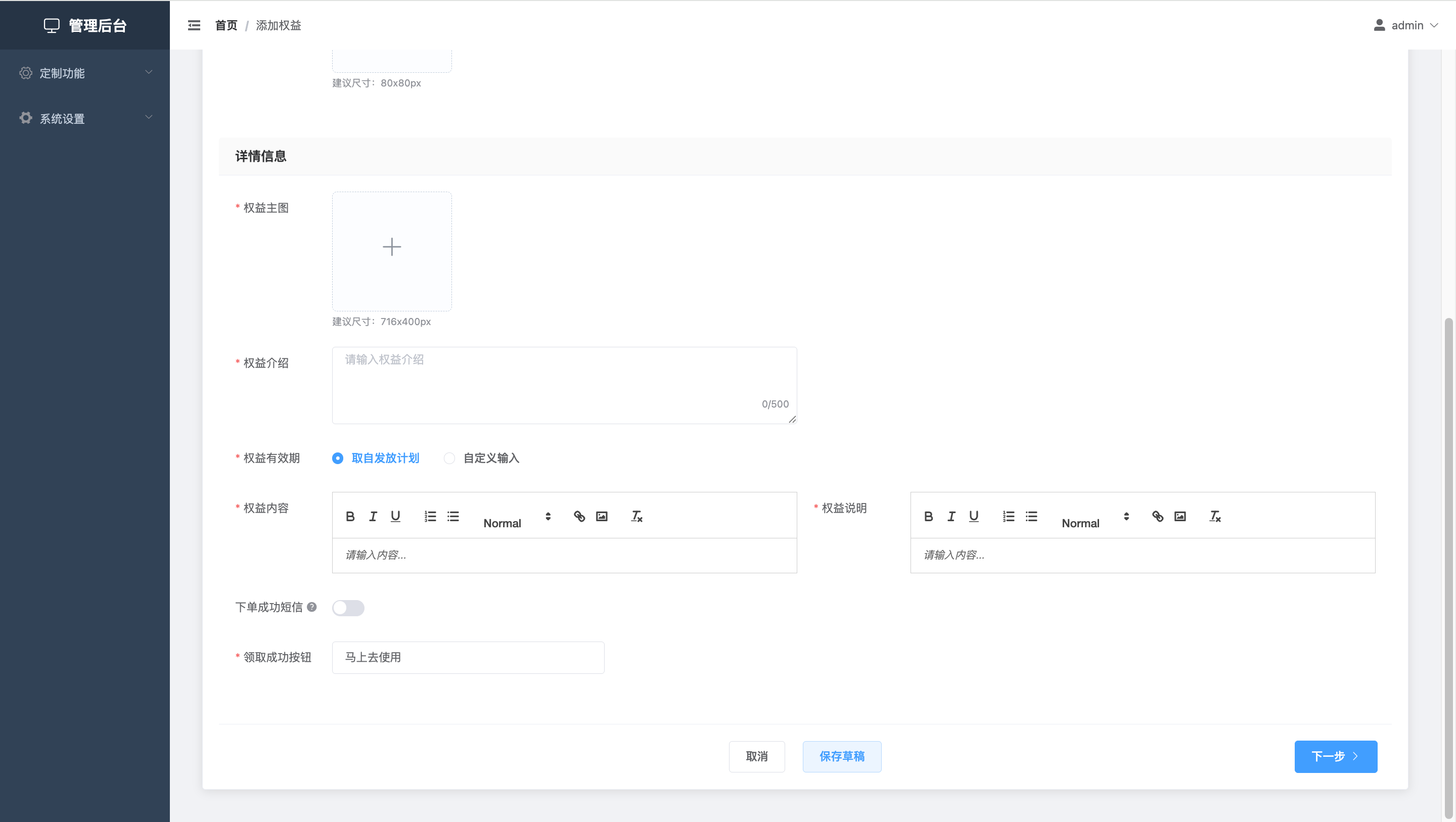
Task: Clear formatting in 权益说明 editor
Action: [x=1215, y=516]
